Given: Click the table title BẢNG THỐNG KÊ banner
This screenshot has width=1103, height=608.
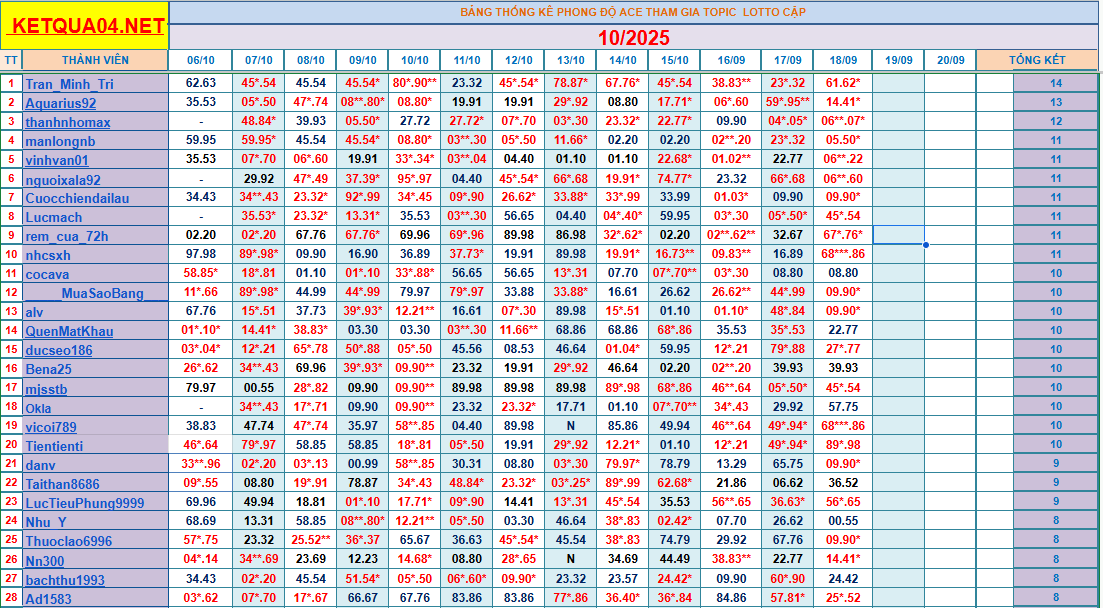Looking at the screenshot, I should click(632, 12).
